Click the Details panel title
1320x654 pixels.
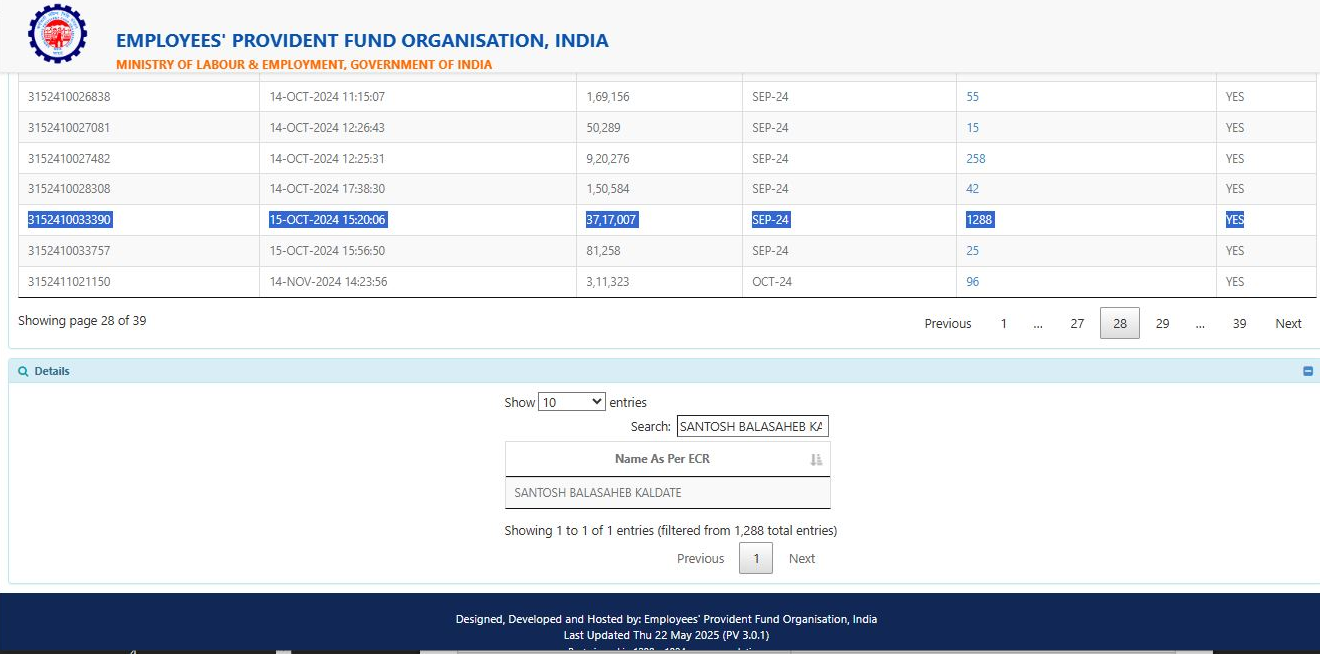point(52,371)
